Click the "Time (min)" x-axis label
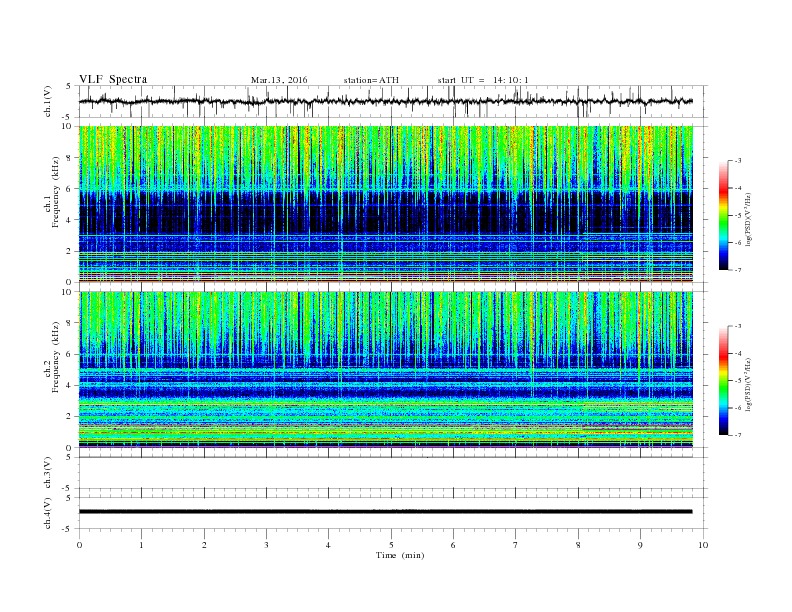Screen dimensions: 792x612 coord(400,555)
